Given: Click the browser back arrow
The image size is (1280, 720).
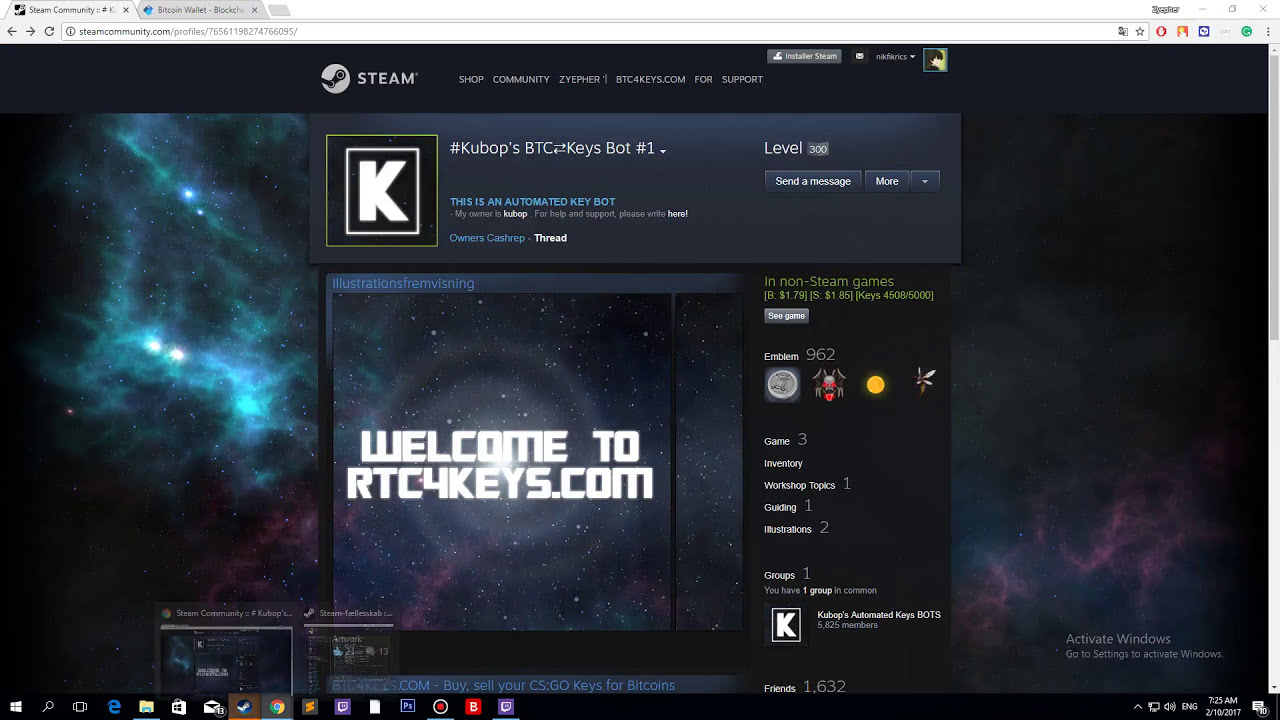Looking at the screenshot, I should pos(12,31).
